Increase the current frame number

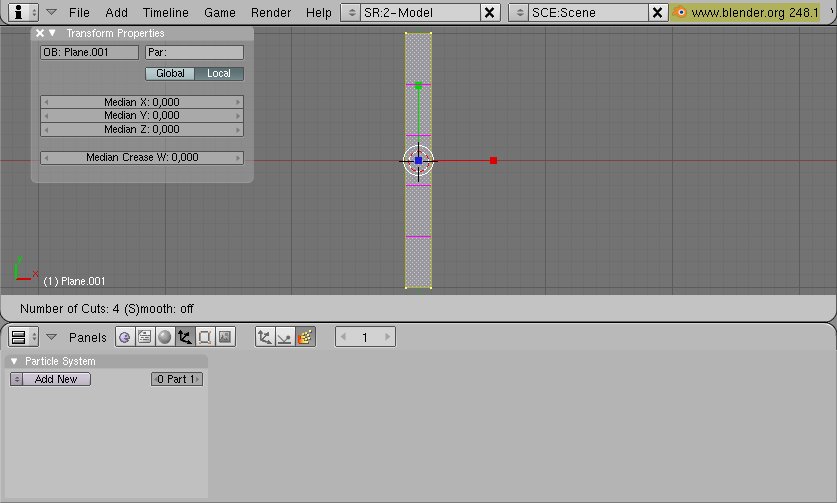pyautogui.click(x=388, y=337)
